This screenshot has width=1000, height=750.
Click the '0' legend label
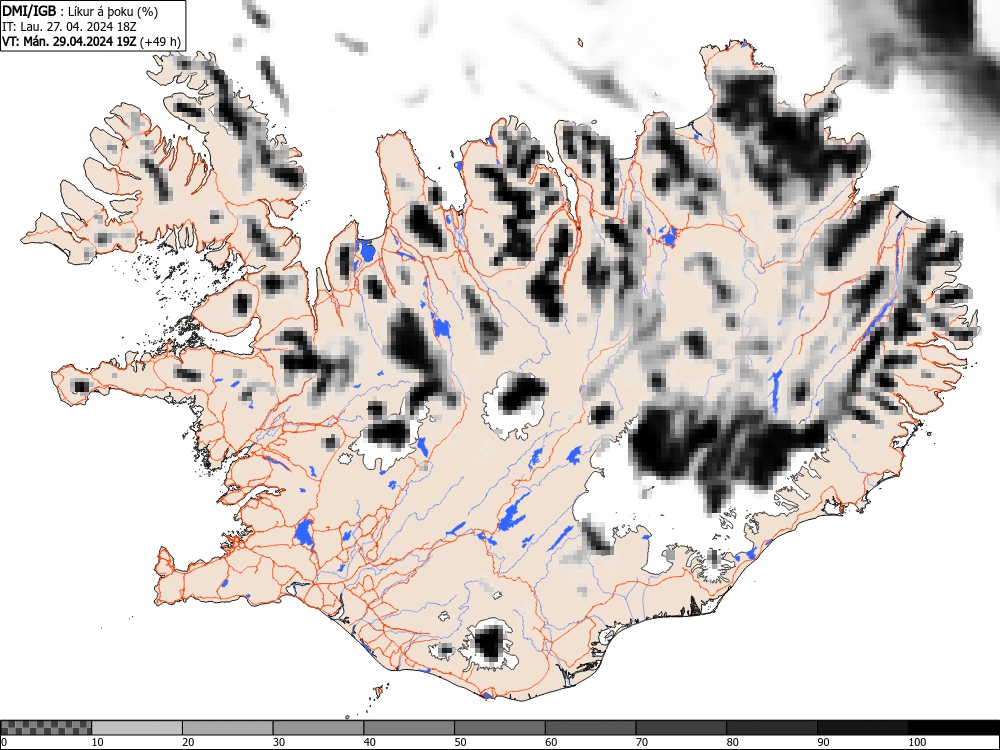click(x=4, y=742)
